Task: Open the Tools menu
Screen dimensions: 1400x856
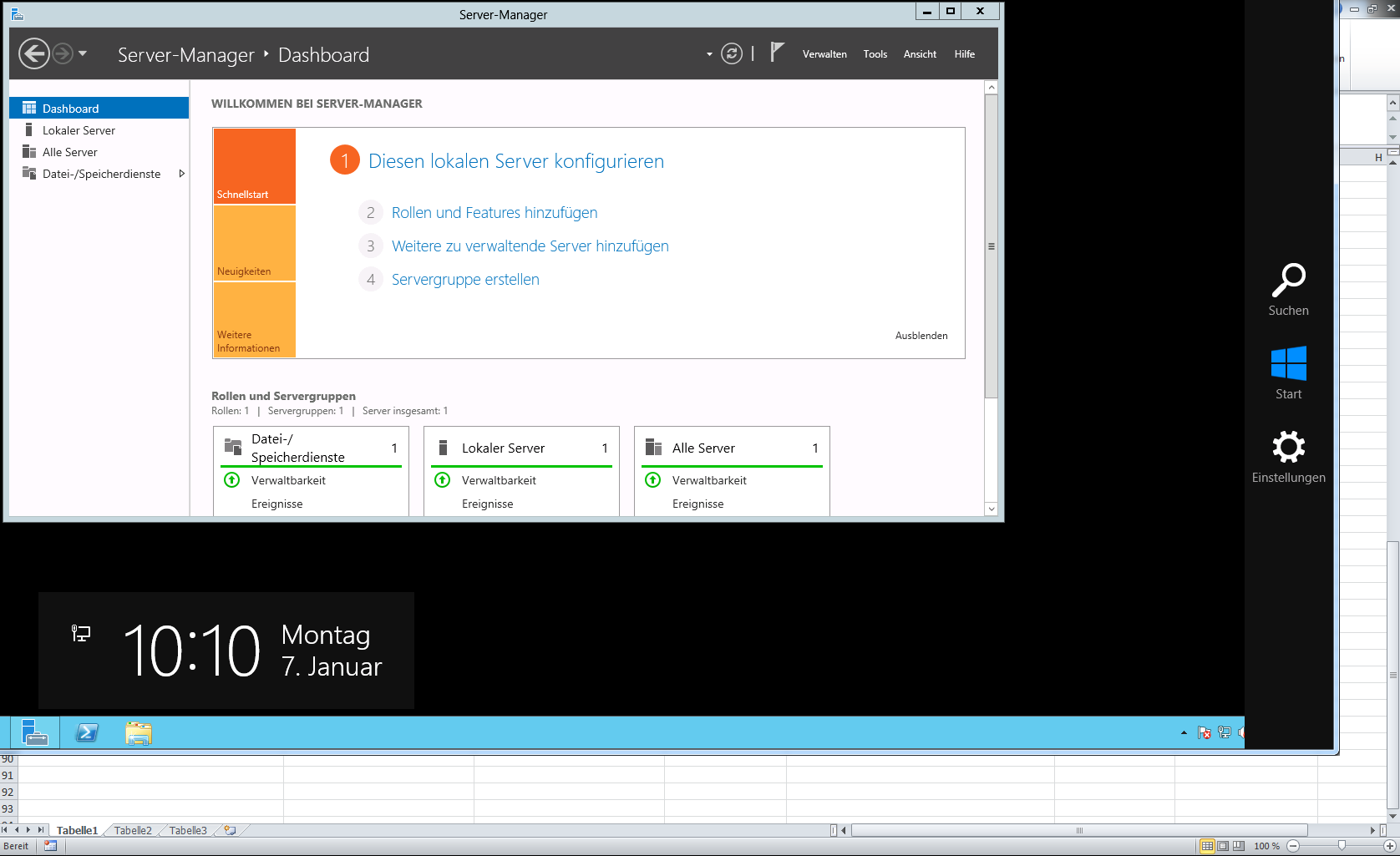Action: (875, 54)
